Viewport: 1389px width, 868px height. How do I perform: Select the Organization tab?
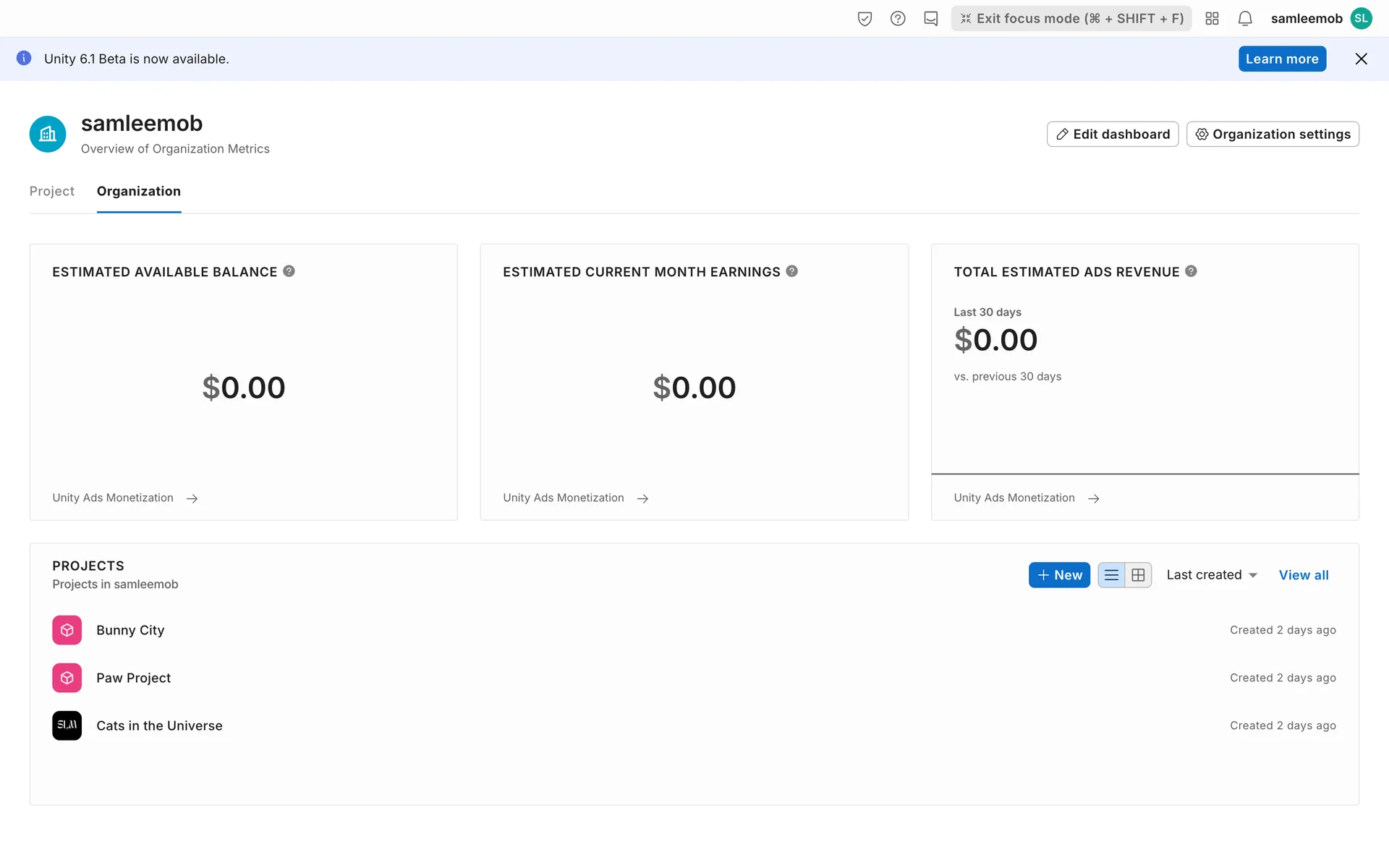coord(138,191)
